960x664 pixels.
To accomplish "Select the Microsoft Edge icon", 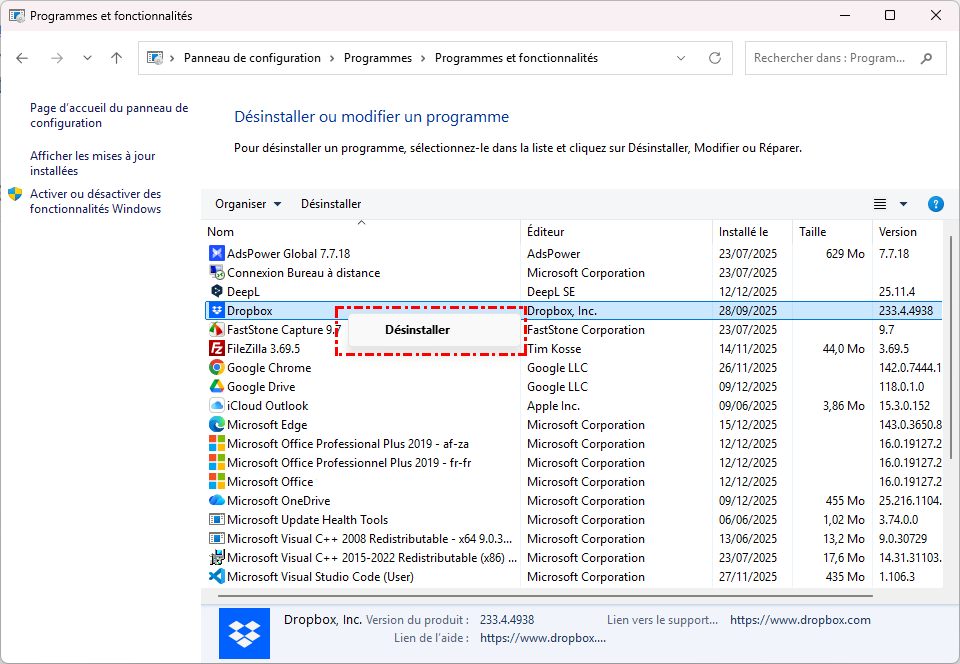I will (216, 425).
